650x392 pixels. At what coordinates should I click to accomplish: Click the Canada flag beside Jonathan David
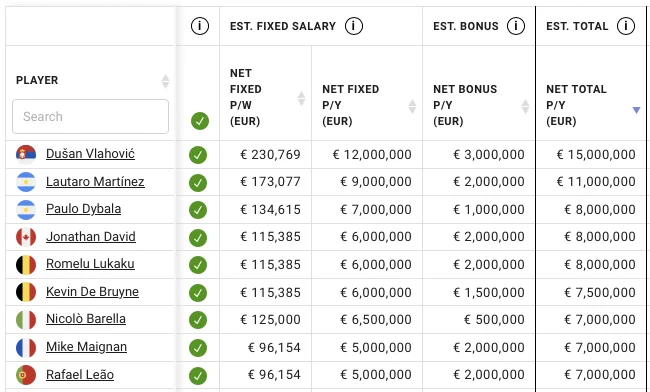26,237
